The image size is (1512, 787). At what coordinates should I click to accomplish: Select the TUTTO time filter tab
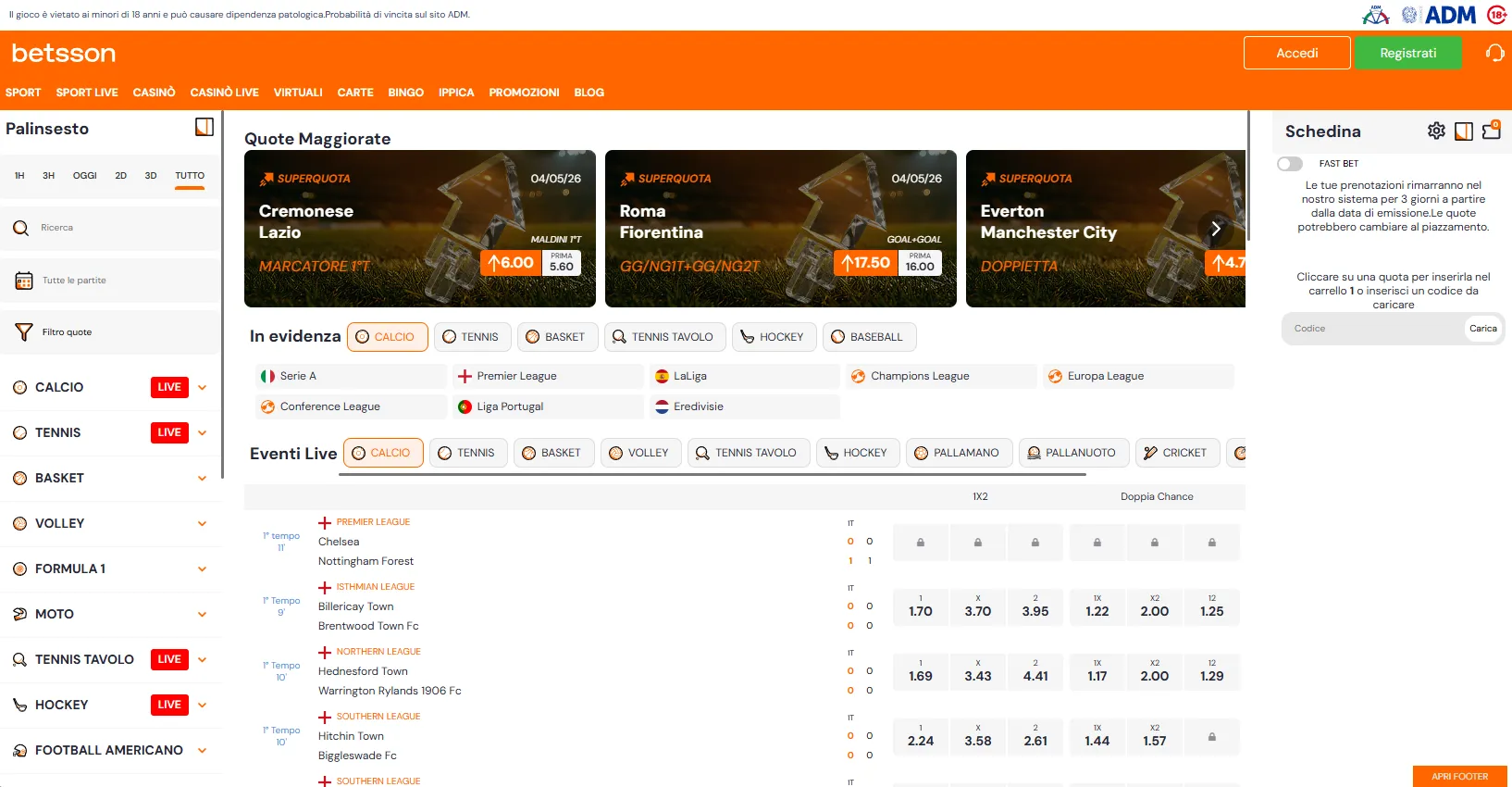click(x=190, y=176)
